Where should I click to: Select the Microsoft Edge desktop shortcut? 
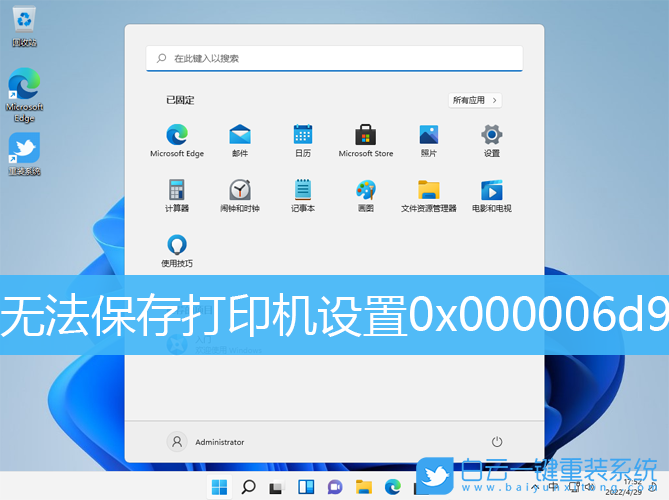tap(24, 96)
